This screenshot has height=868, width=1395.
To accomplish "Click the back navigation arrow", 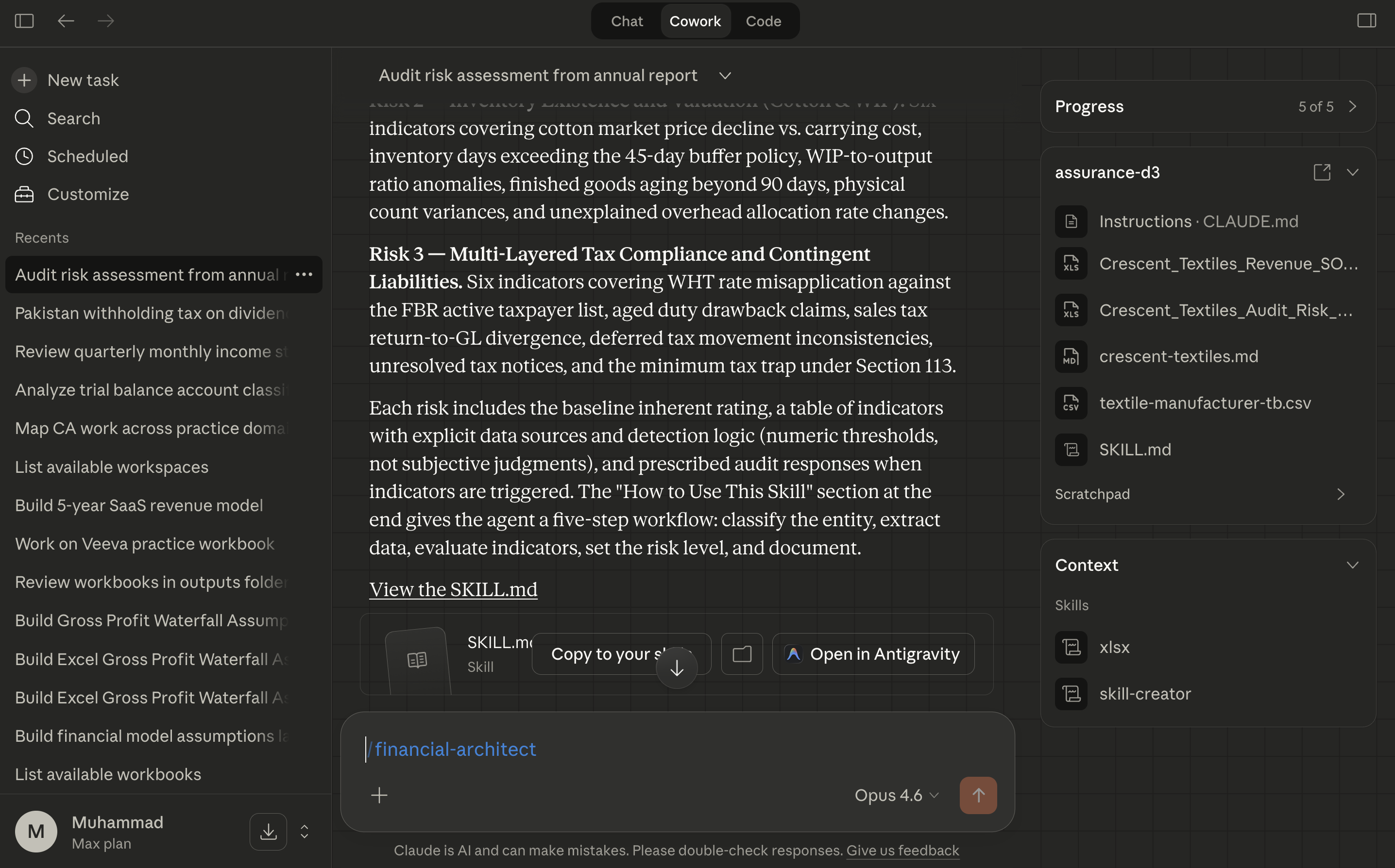I will point(66,21).
